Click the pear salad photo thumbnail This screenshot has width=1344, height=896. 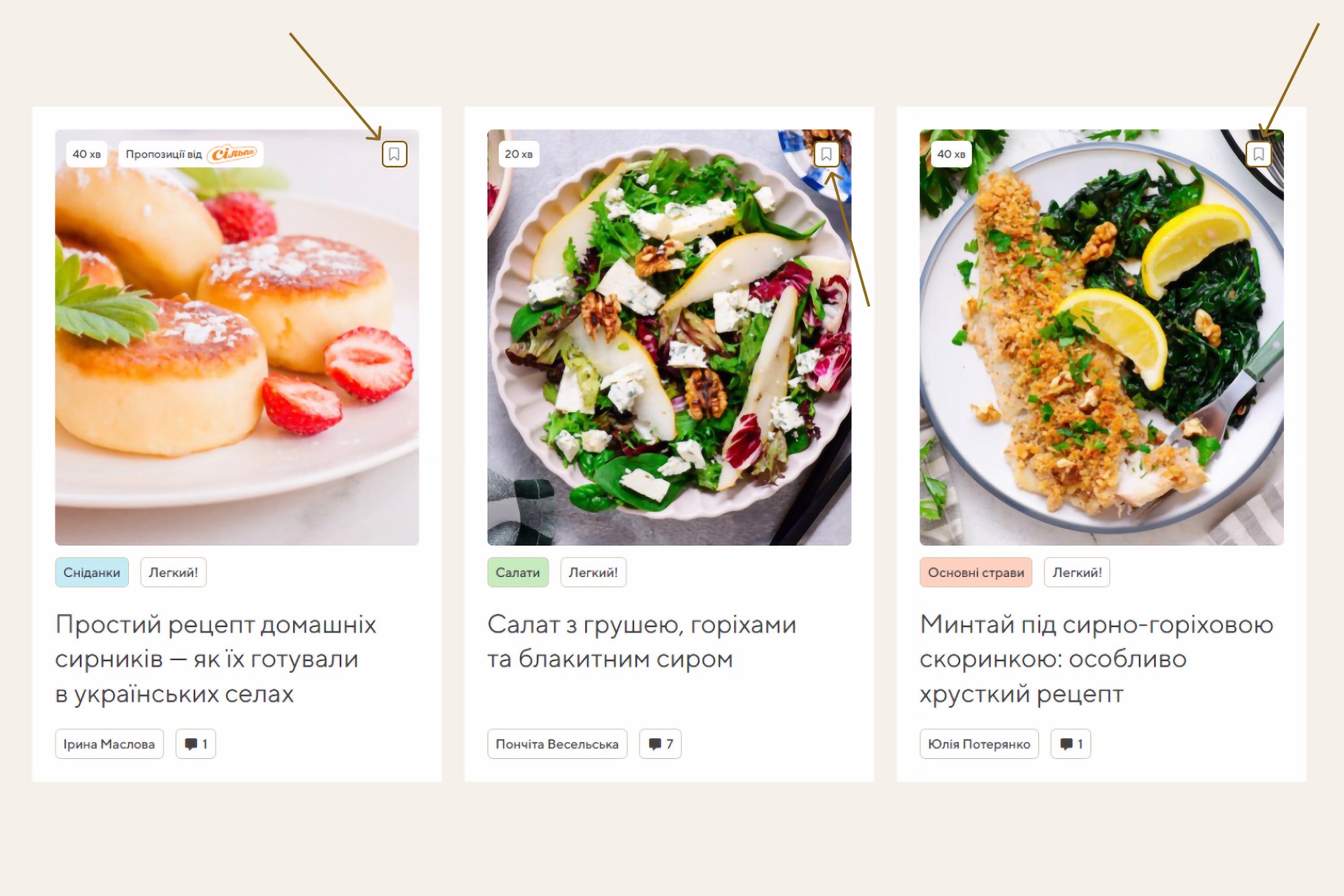[669, 337]
